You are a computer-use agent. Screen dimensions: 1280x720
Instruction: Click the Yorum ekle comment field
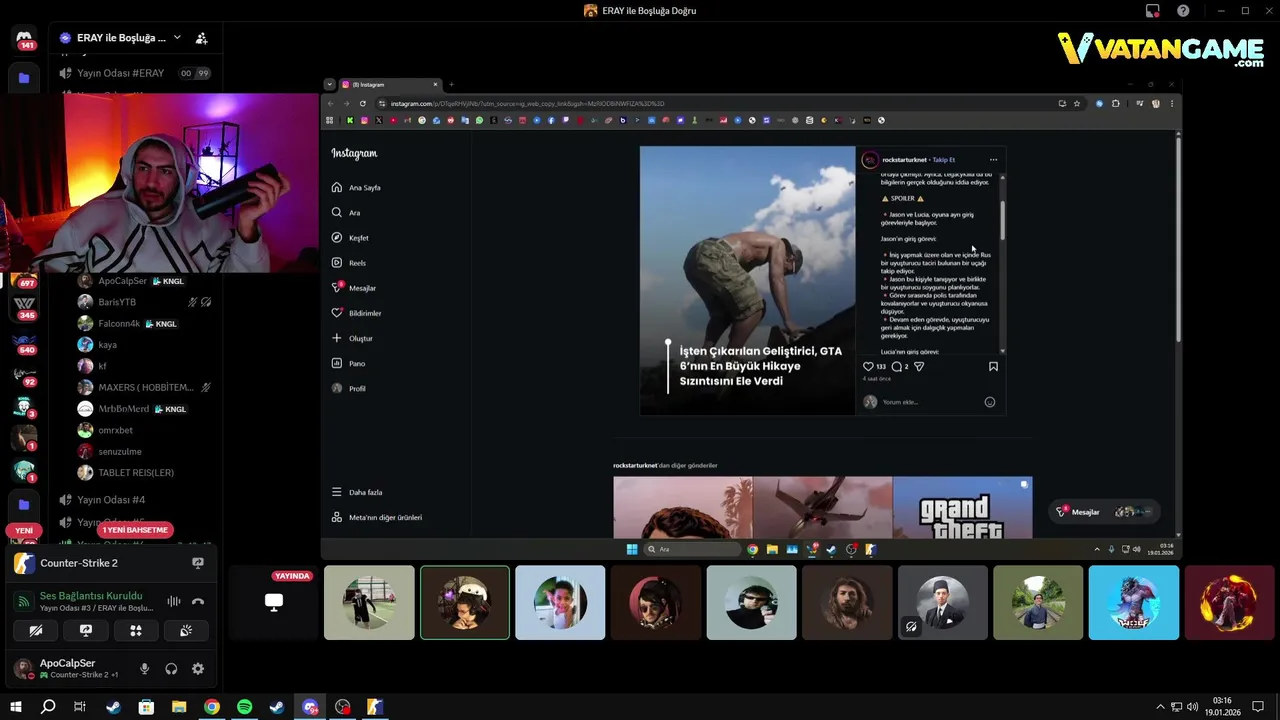tap(930, 402)
